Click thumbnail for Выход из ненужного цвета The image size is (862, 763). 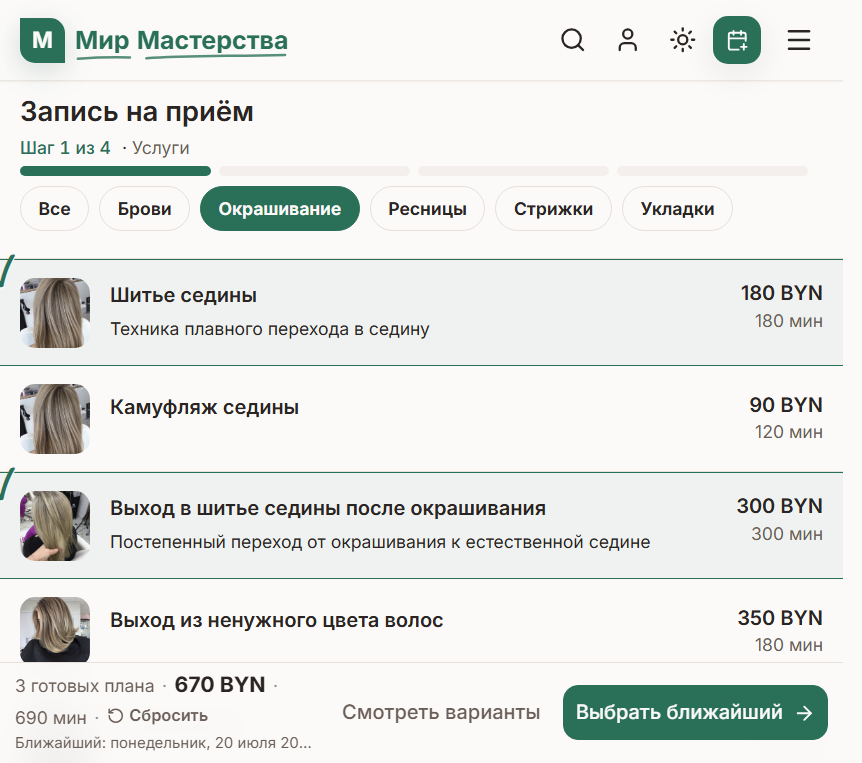(55, 629)
